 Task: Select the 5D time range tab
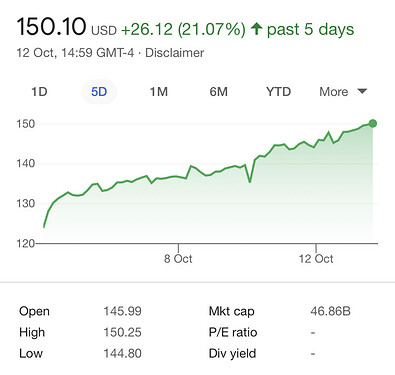tap(99, 92)
